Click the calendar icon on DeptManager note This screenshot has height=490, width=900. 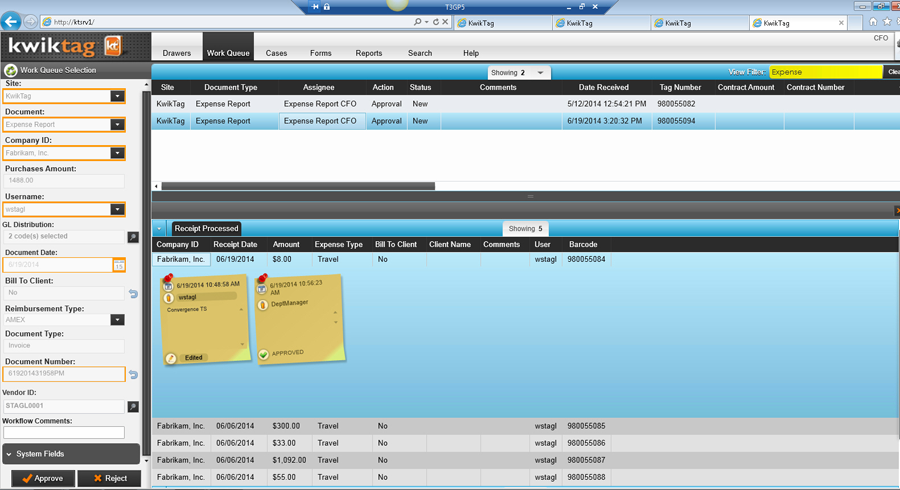[x=262, y=289]
